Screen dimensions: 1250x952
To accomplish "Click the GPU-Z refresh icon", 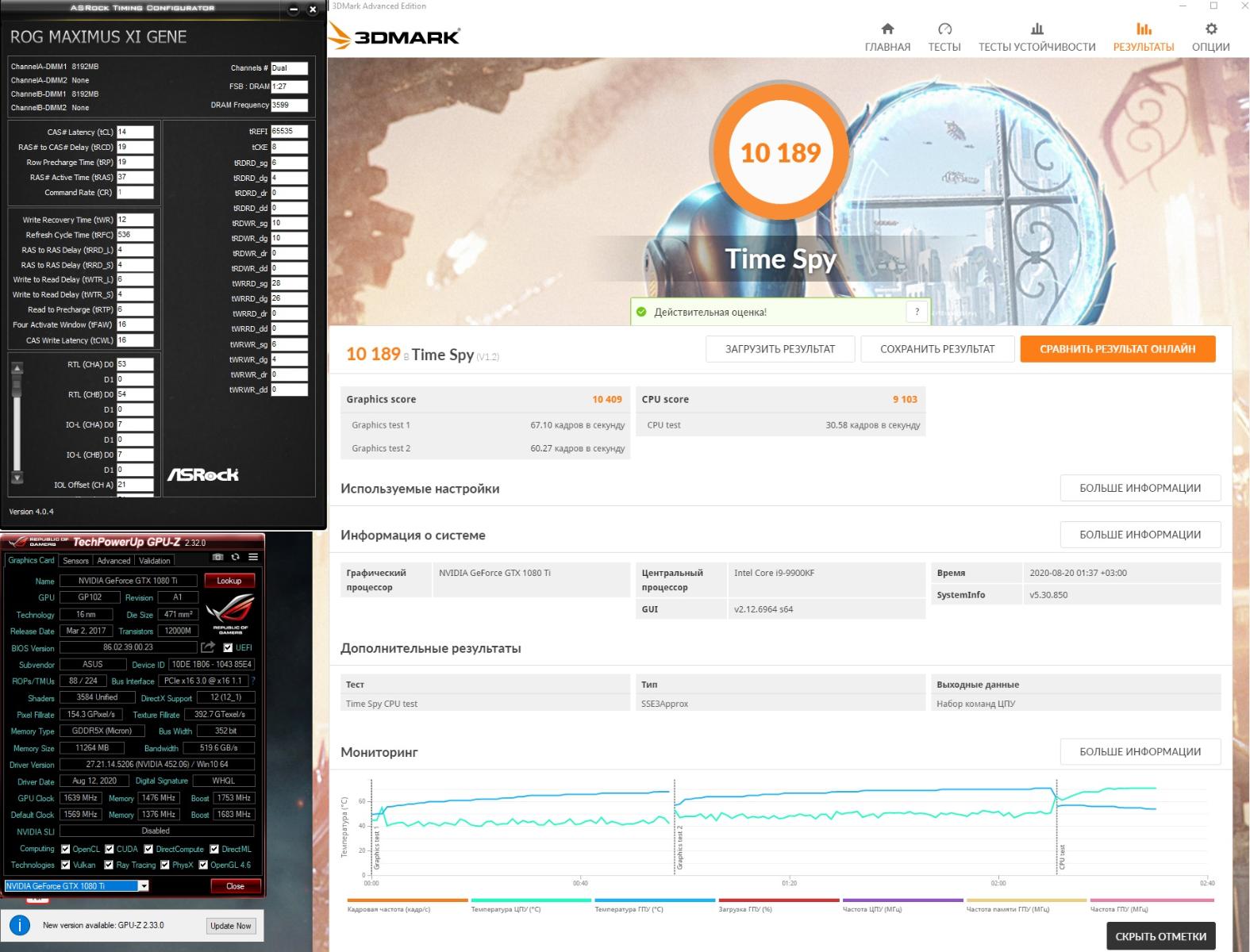I will coord(235,557).
